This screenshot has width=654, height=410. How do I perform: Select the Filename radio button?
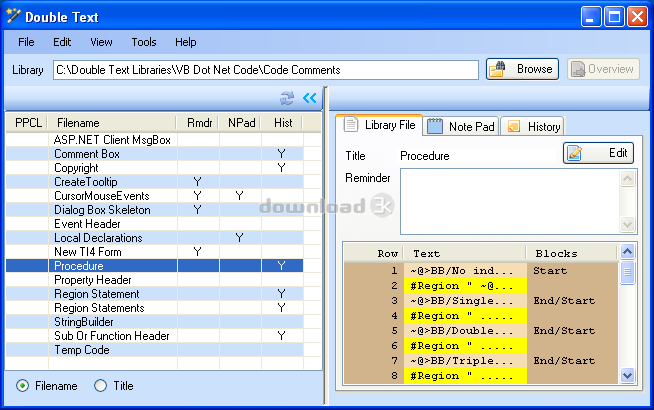click(x=23, y=386)
